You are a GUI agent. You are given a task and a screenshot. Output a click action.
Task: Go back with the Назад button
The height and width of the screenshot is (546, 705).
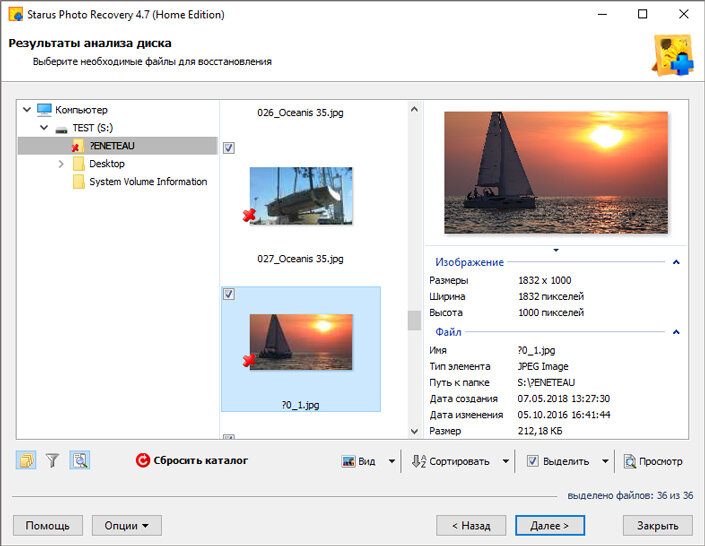coord(471,525)
